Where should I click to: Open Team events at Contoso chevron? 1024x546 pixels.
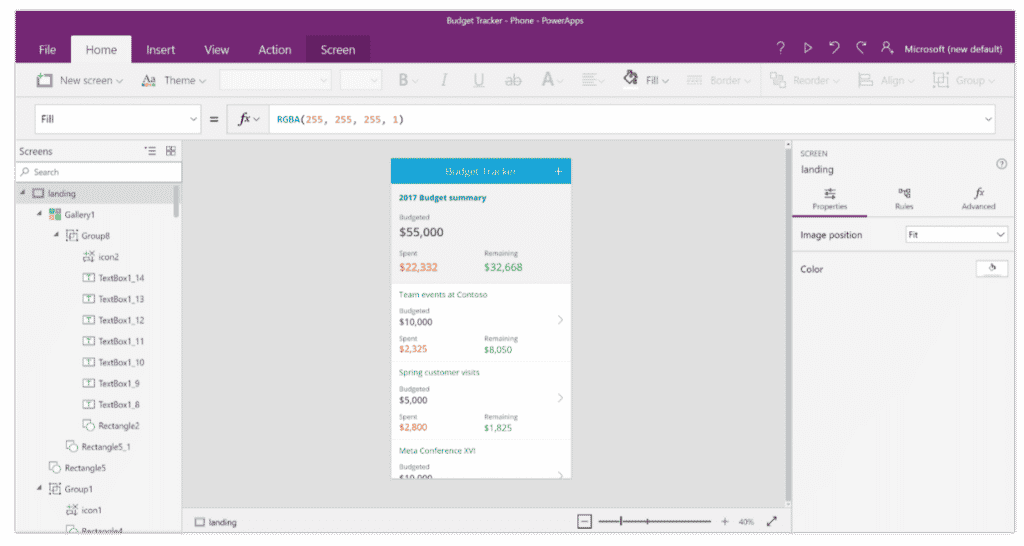(x=560, y=320)
